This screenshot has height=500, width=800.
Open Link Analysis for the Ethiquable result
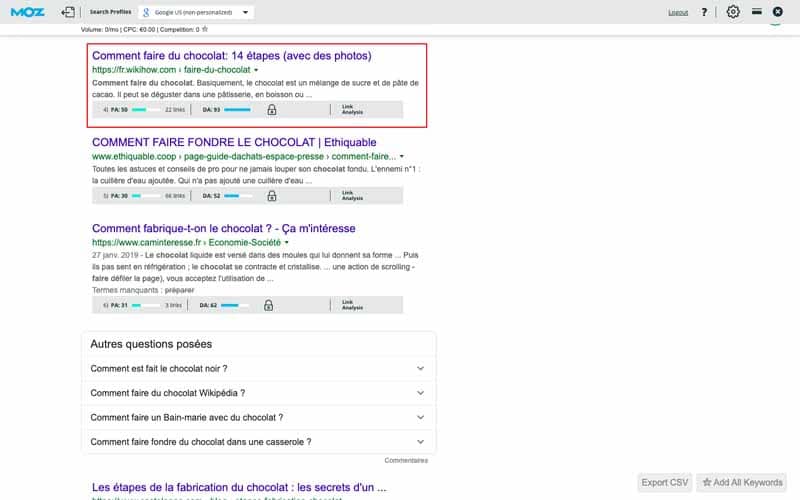[352, 195]
